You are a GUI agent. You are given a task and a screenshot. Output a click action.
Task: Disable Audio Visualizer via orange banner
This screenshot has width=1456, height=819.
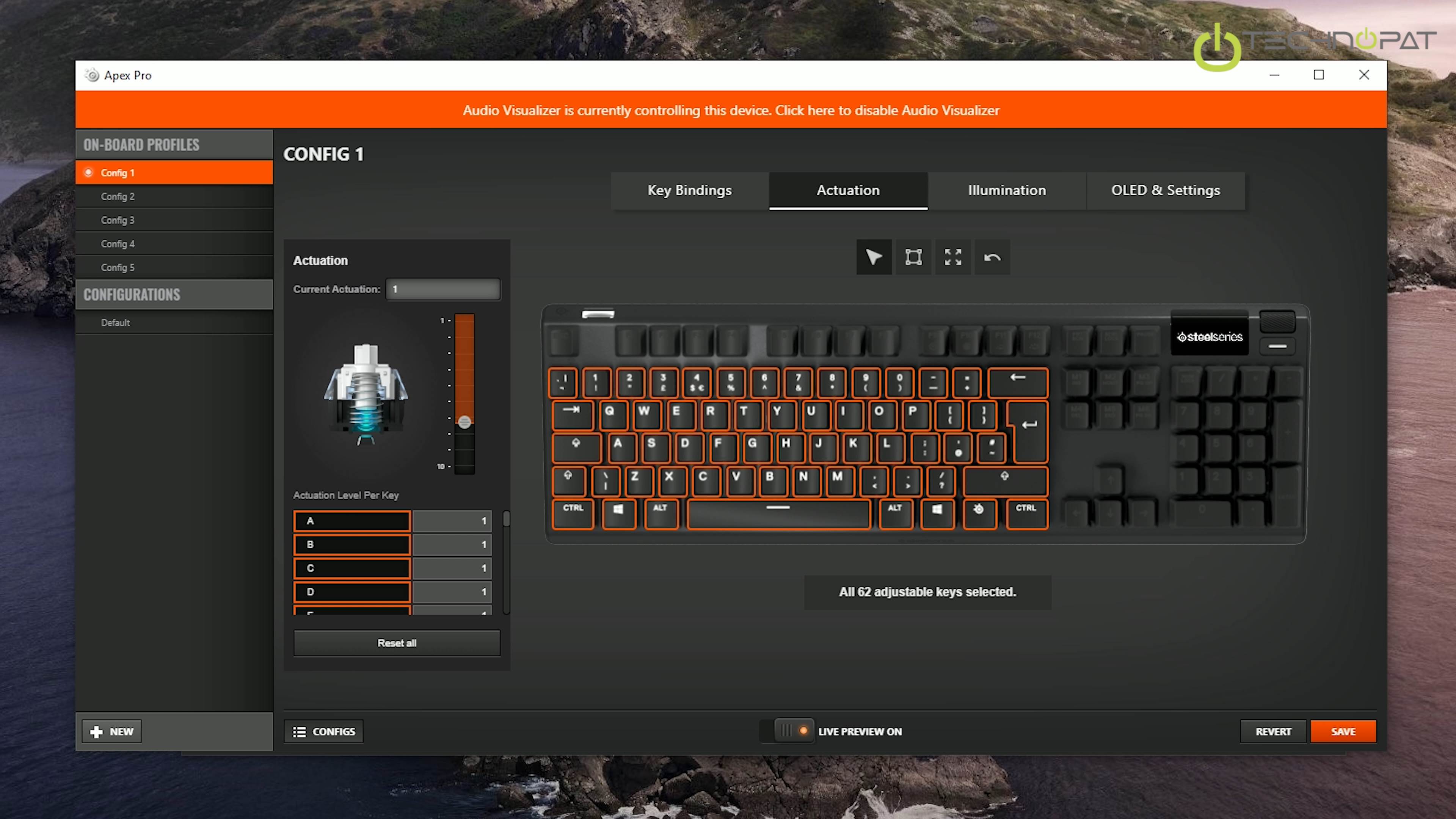[731, 110]
